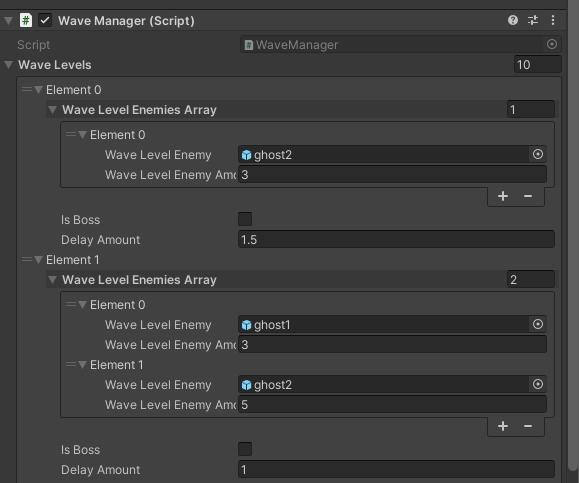Add an enemy with Element 1's plus button
Viewport: 579px width, 483px height.
[x=503, y=426]
